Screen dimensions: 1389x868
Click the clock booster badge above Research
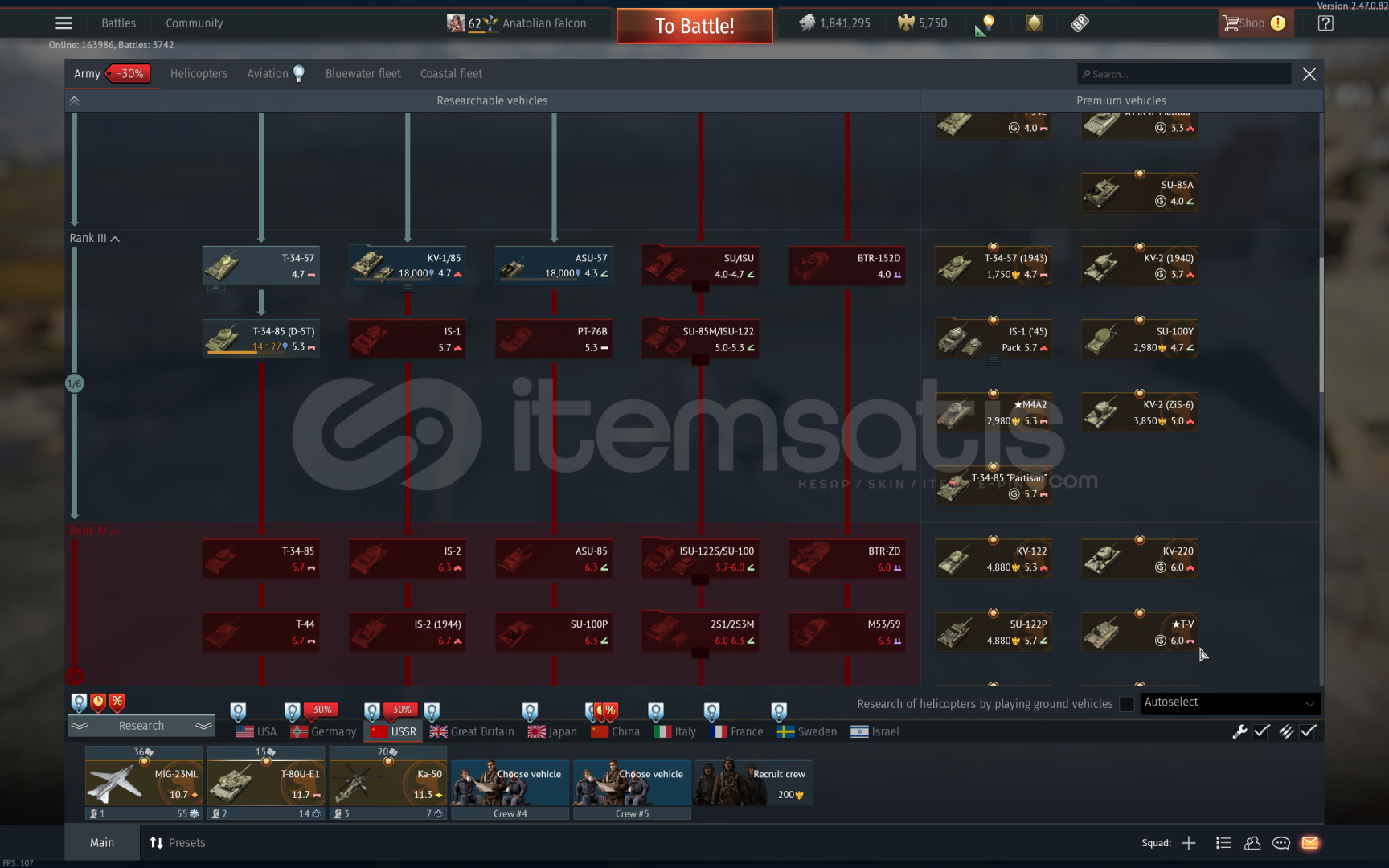click(x=98, y=702)
